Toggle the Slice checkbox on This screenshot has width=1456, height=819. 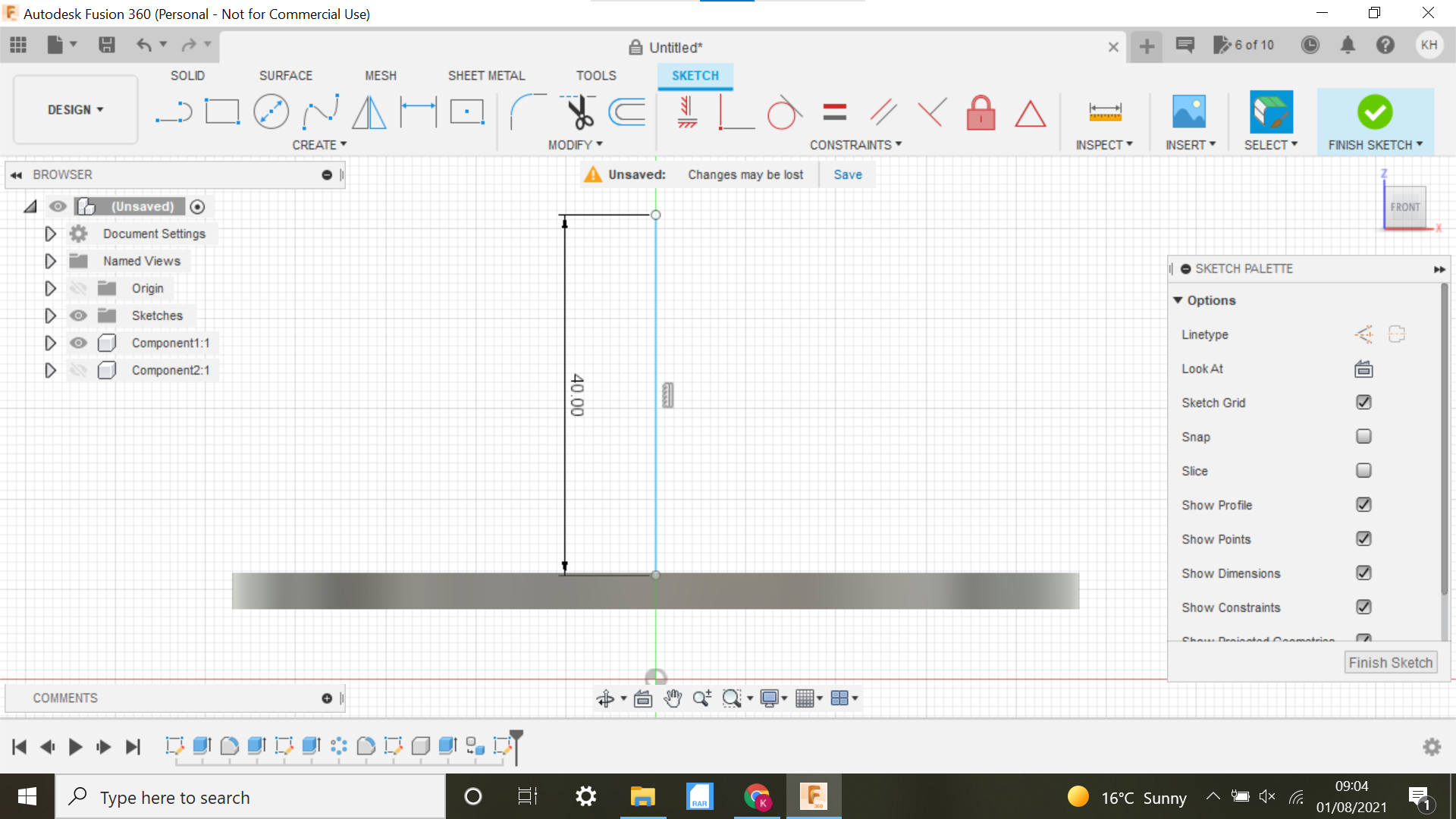click(x=1363, y=470)
